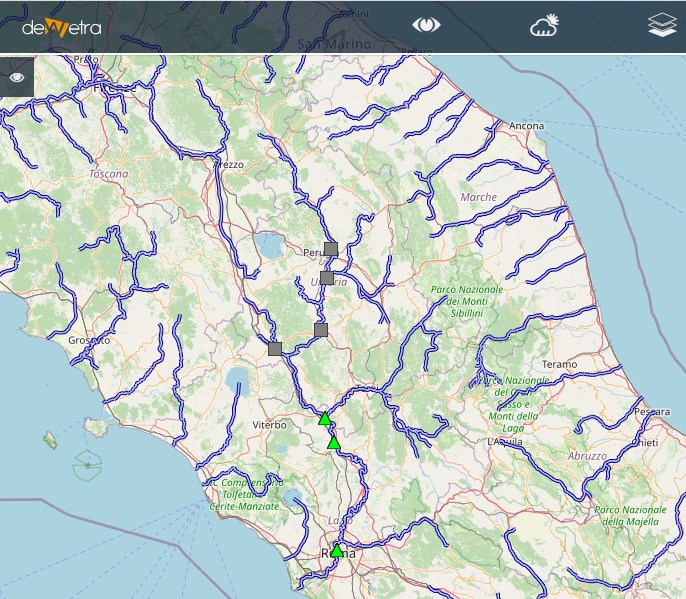This screenshot has width=686, height=599.
Task: Open the observations eye icon in header
Action: tap(426, 25)
